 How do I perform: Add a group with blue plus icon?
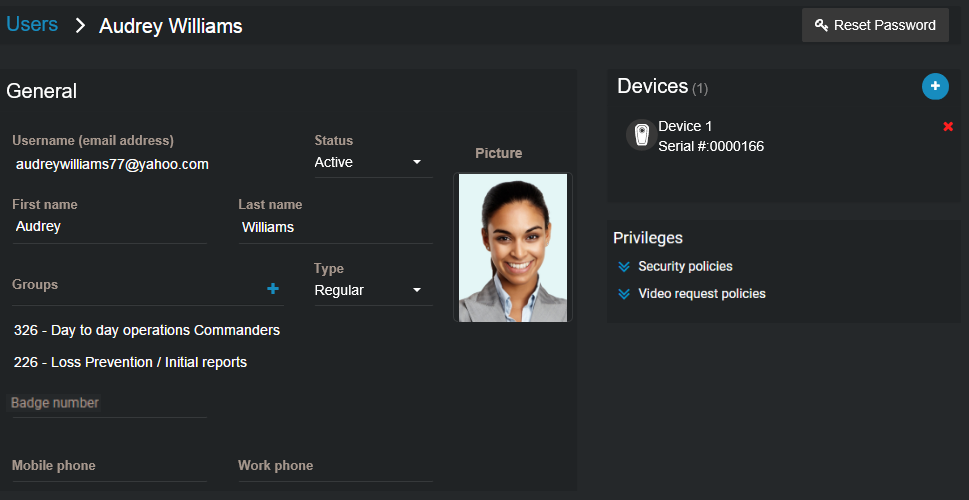click(x=273, y=289)
